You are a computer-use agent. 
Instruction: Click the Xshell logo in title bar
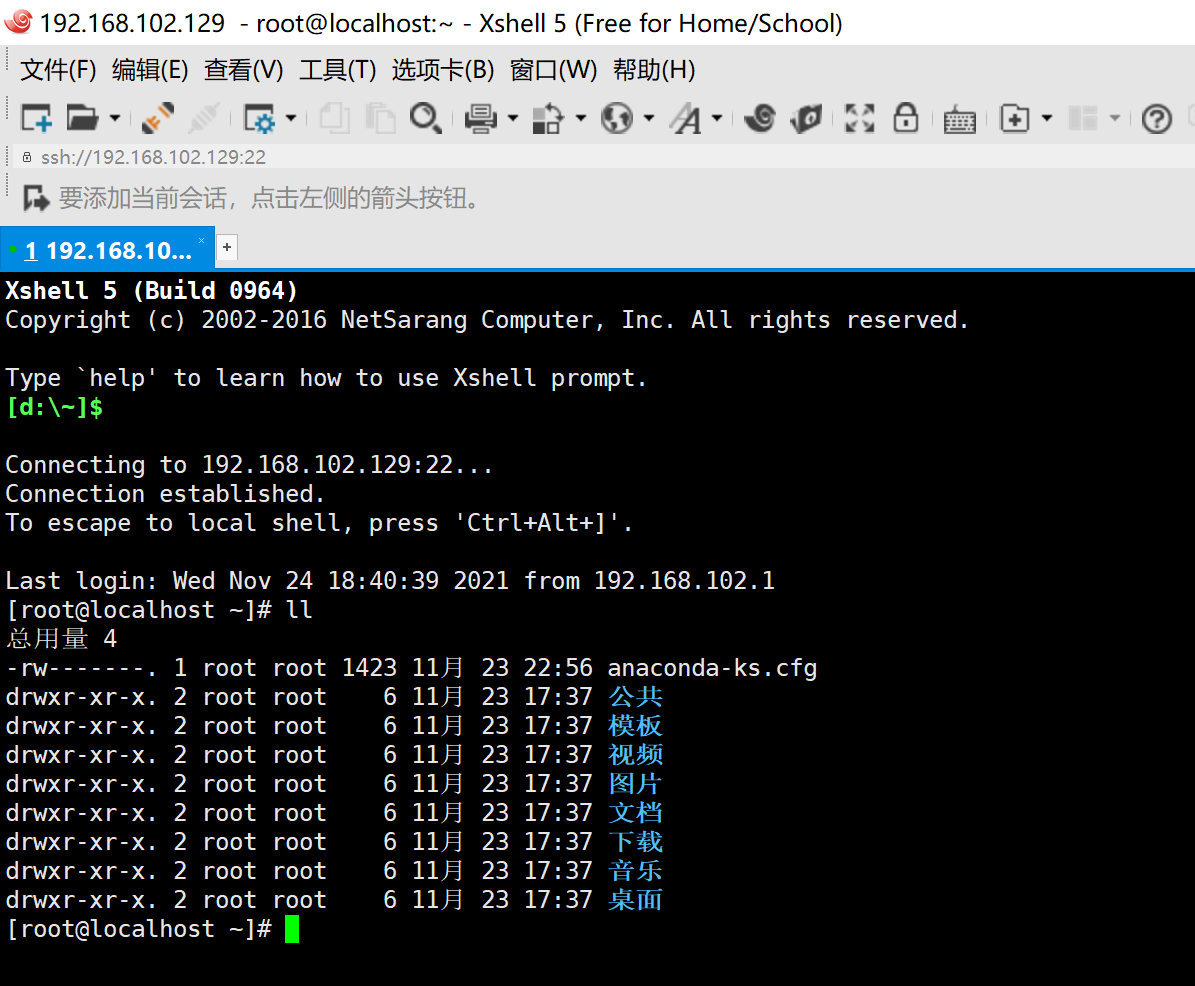pos(18,21)
